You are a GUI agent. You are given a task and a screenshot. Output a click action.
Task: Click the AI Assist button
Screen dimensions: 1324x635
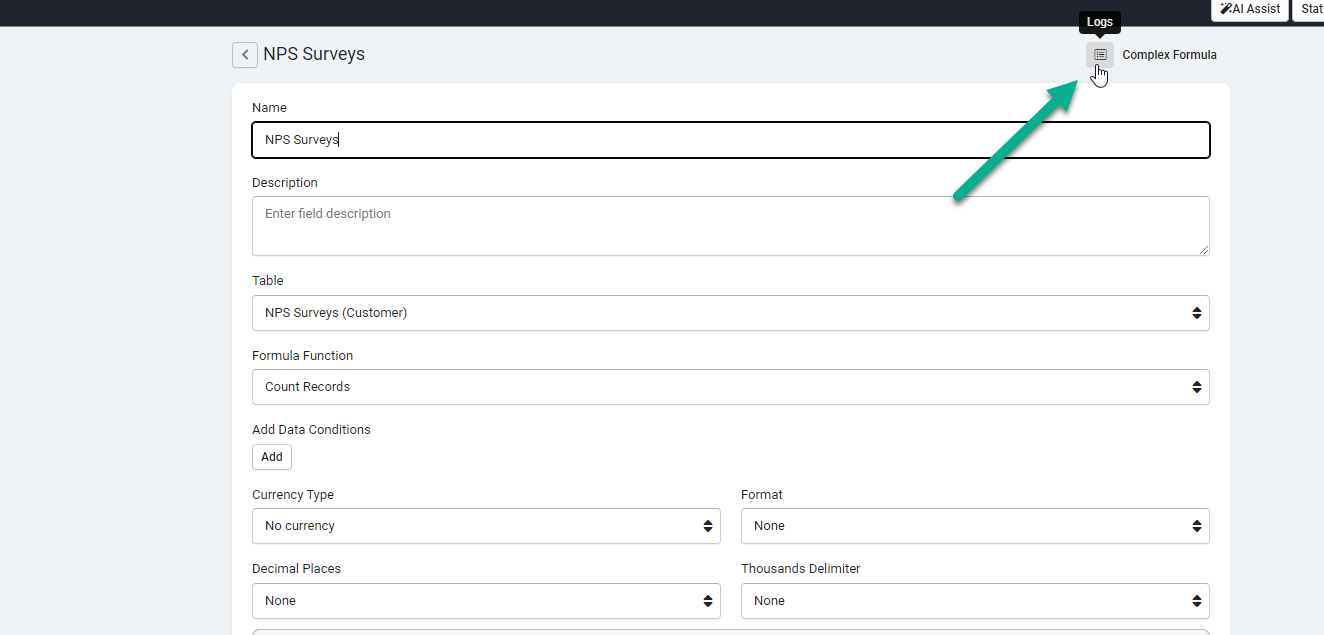click(1249, 9)
